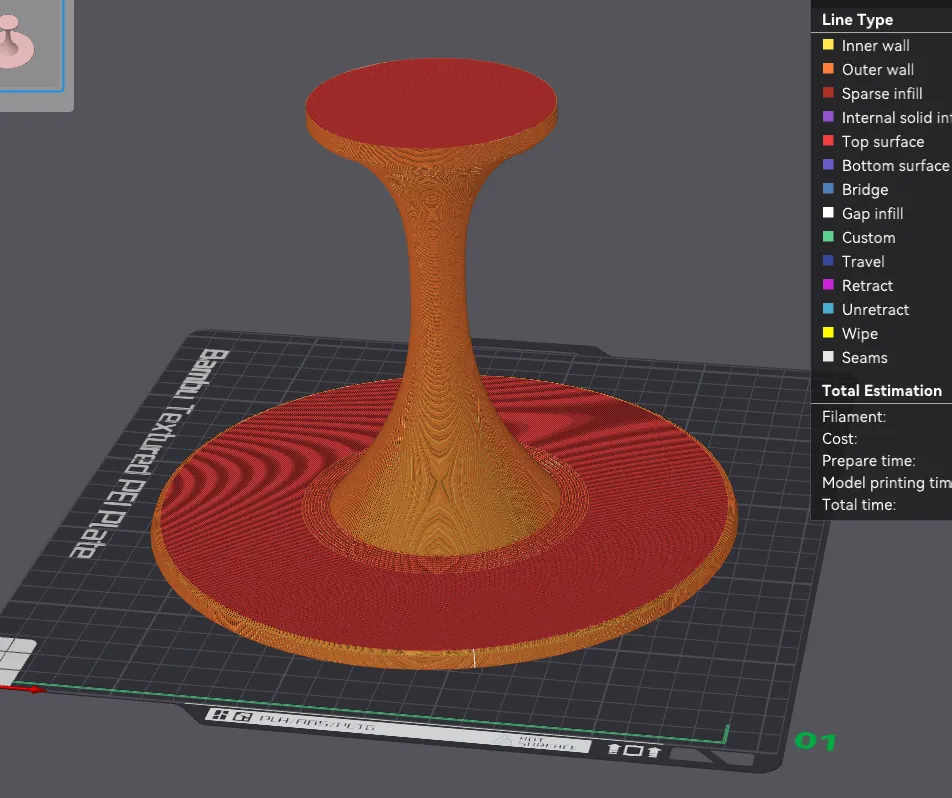Click the Top surface red swatch
This screenshot has height=798, width=952.
click(828, 141)
